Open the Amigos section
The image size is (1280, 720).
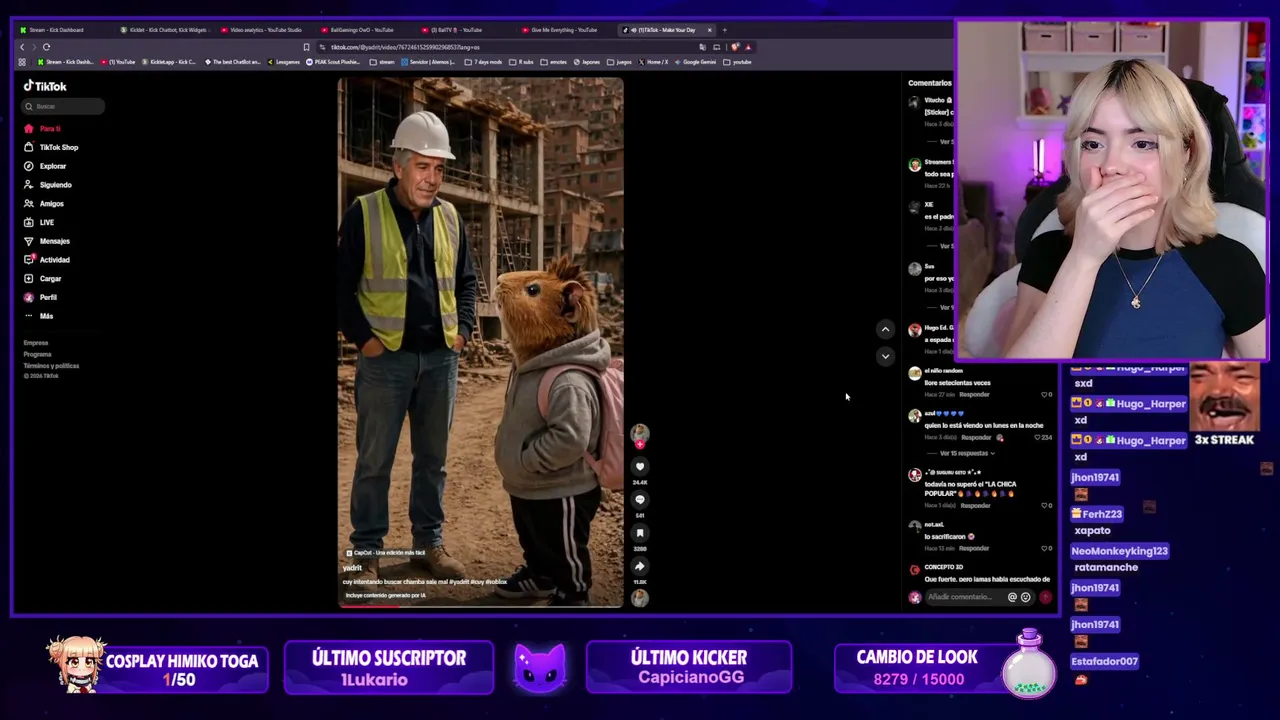[x=44, y=204]
